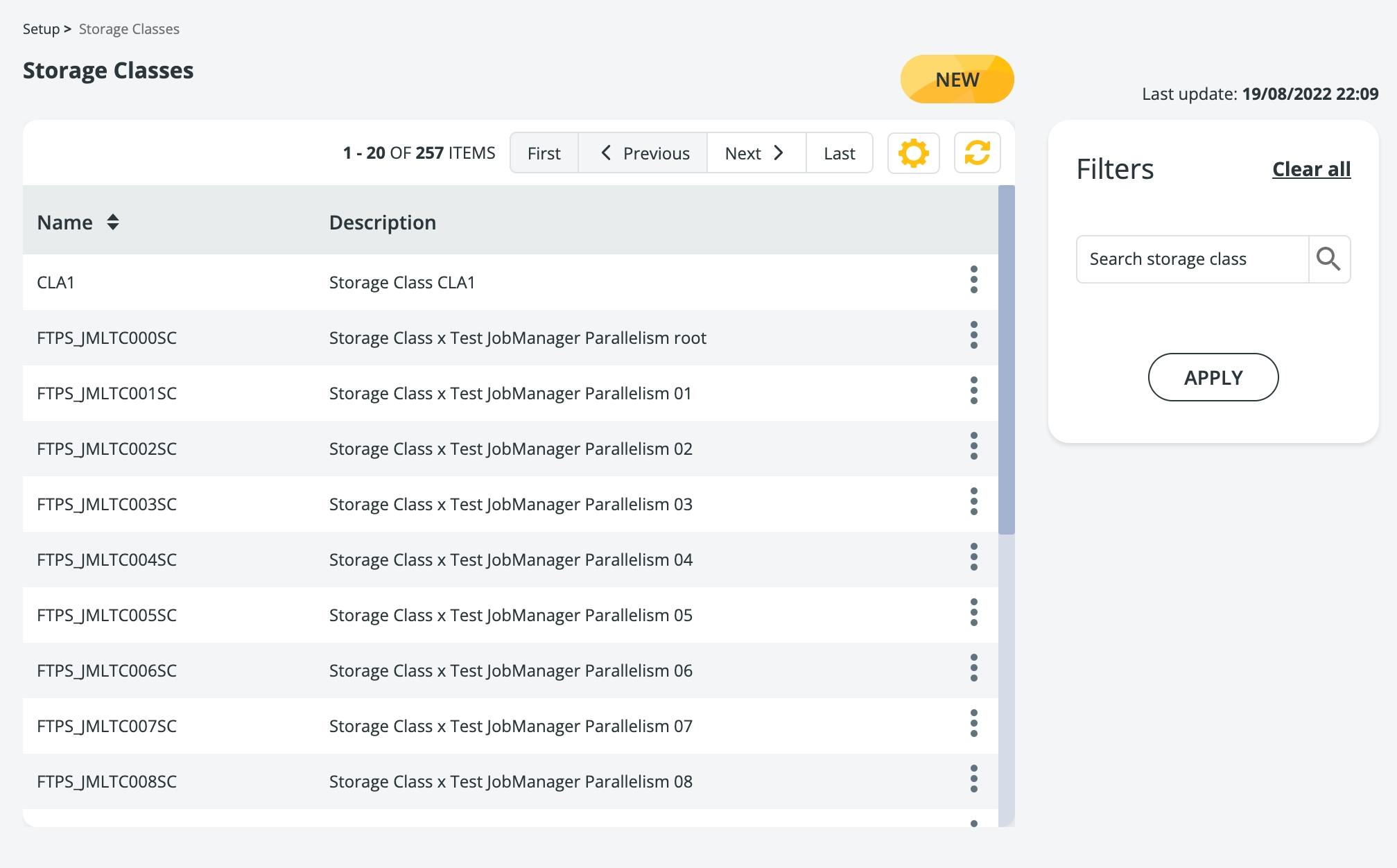
Task: Click the search magnifier icon in Filters
Action: point(1328,259)
